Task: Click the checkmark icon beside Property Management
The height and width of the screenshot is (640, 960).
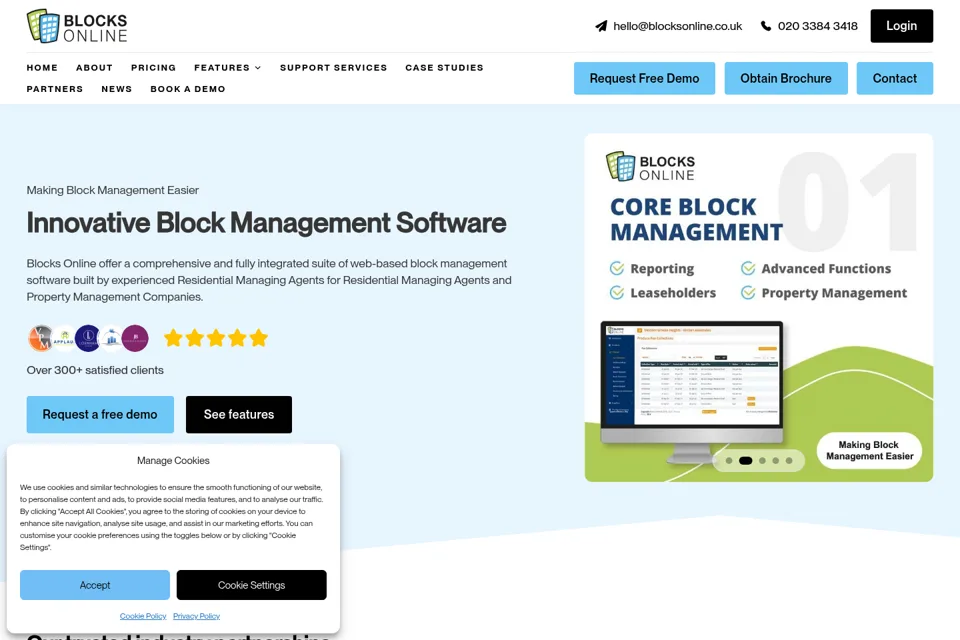Action: tap(748, 293)
